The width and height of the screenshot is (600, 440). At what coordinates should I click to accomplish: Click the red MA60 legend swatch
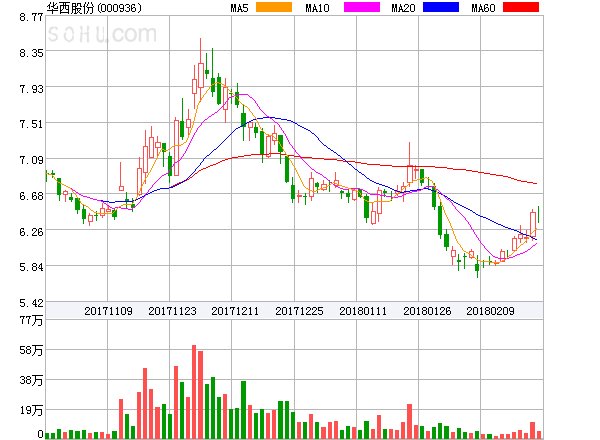tap(520, 8)
